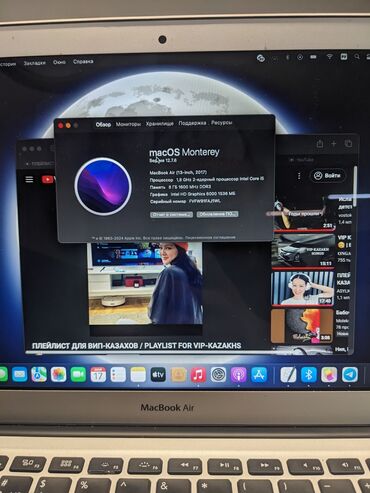This screenshot has width=370, height=493.
Task: Open Mail from the Dock
Action: click(x=20, y=375)
